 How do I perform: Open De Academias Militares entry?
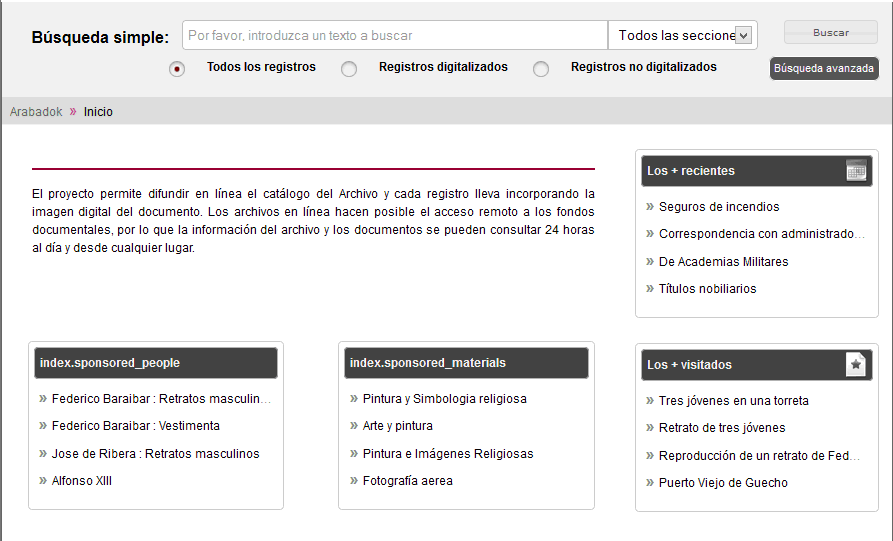723,262
